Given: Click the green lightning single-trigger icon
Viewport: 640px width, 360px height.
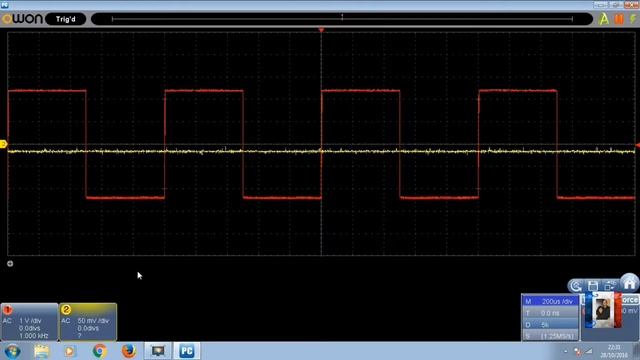Looking at the screenshot, I should coord(633,19).
